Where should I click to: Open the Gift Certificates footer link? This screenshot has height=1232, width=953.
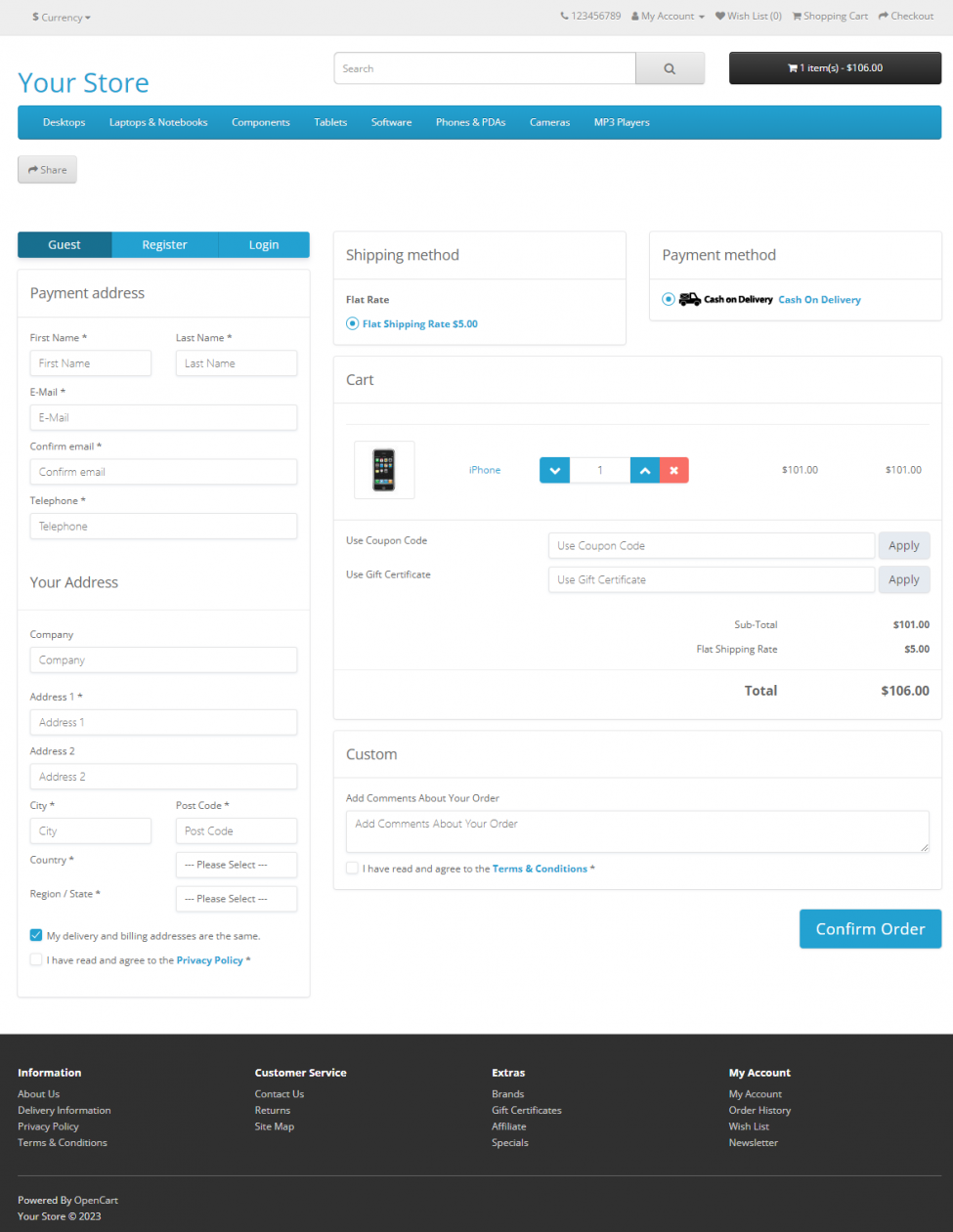click(526, 1110)
